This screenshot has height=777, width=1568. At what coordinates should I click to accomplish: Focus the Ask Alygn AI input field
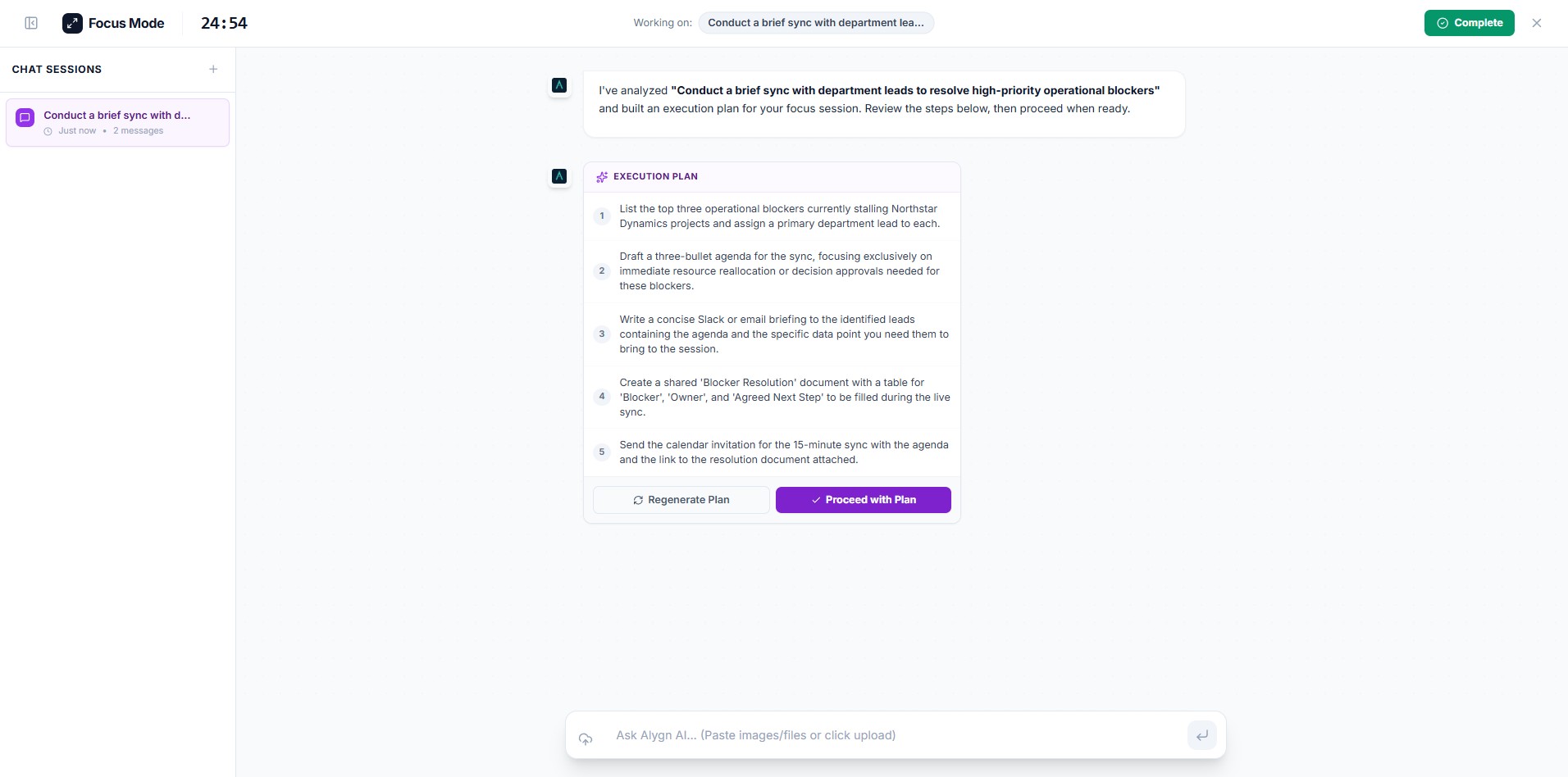coord(894,735)
